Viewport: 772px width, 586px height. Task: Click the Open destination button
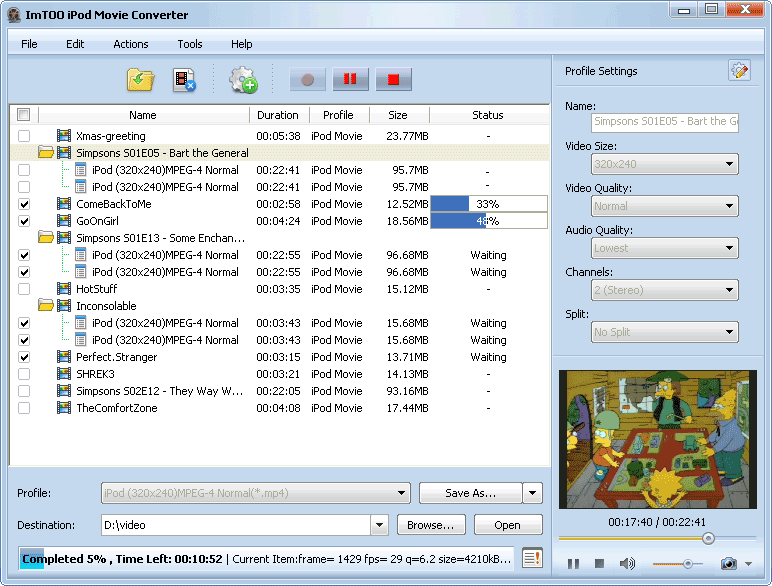pyautogui.click(x=508, y=525)
